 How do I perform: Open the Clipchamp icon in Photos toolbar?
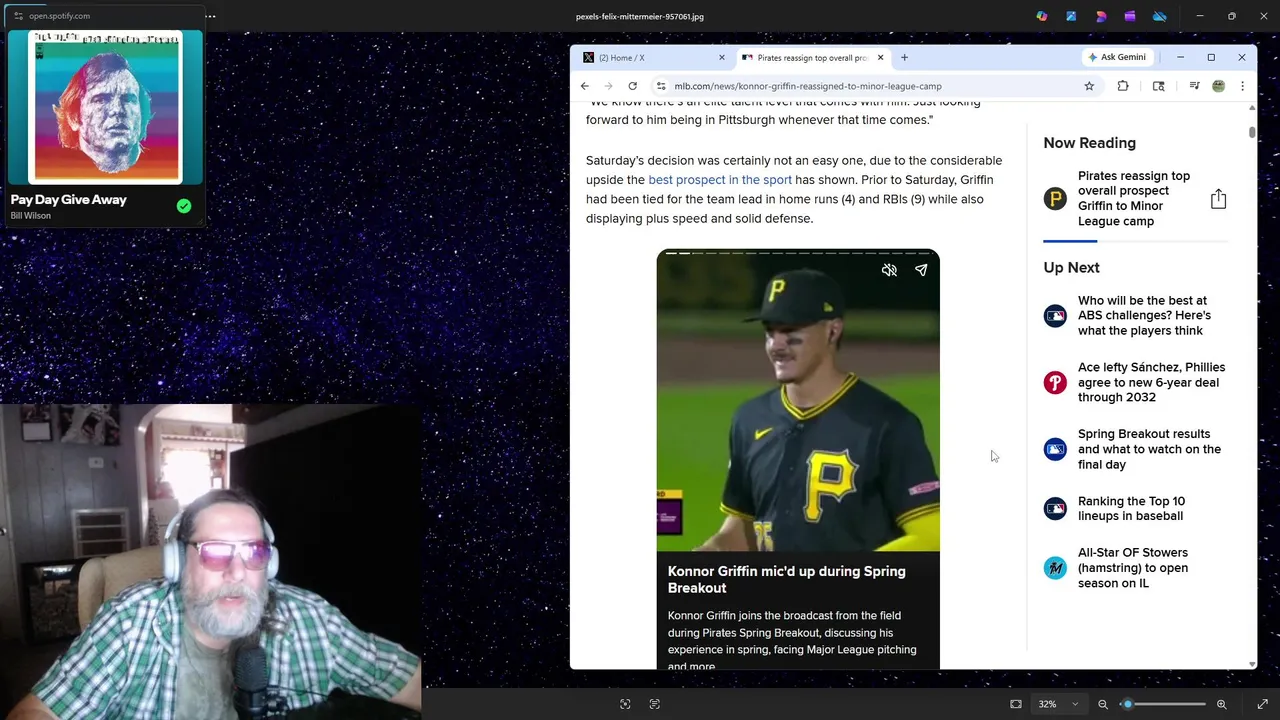click(x=1130, y=16)
